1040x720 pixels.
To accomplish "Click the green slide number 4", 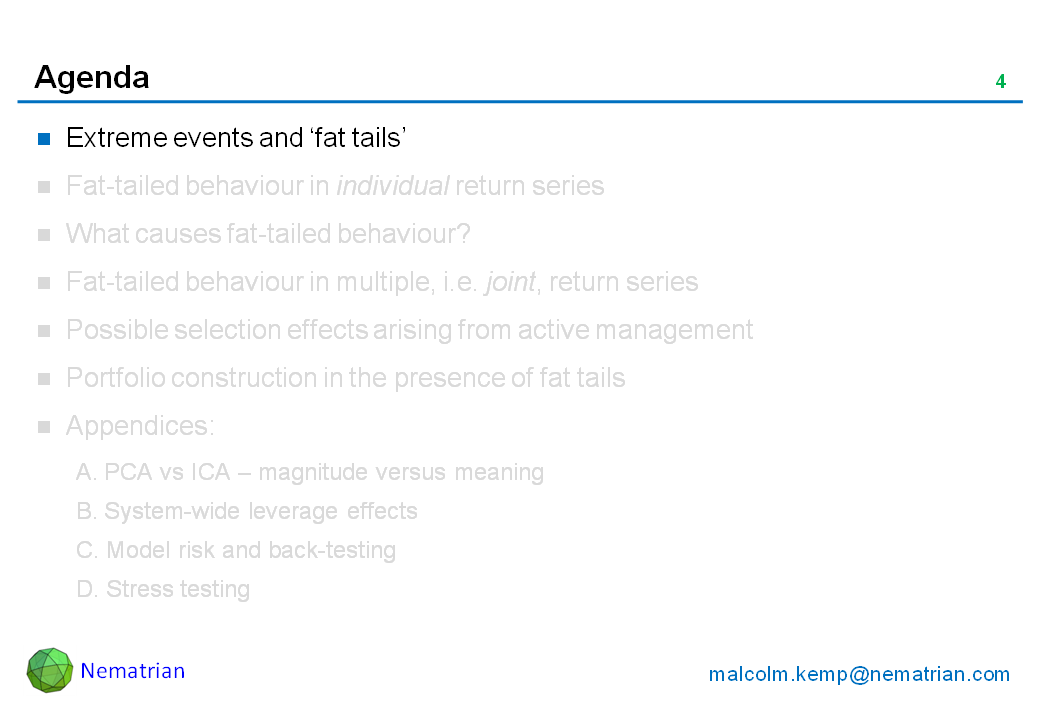I will [1000, 82].
